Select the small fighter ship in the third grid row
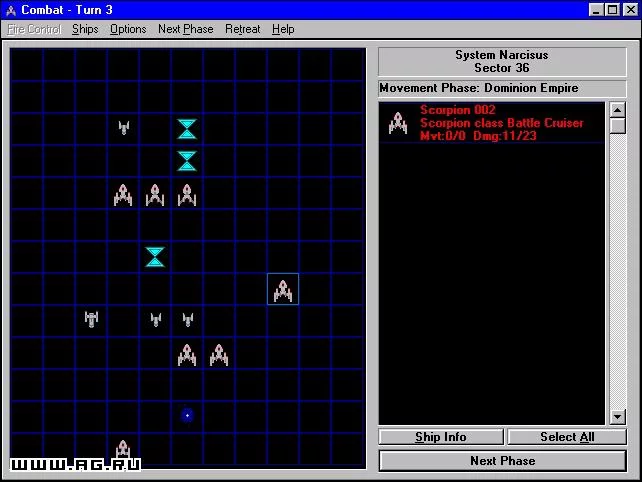642x482 pixels. [x=124, y=128]
